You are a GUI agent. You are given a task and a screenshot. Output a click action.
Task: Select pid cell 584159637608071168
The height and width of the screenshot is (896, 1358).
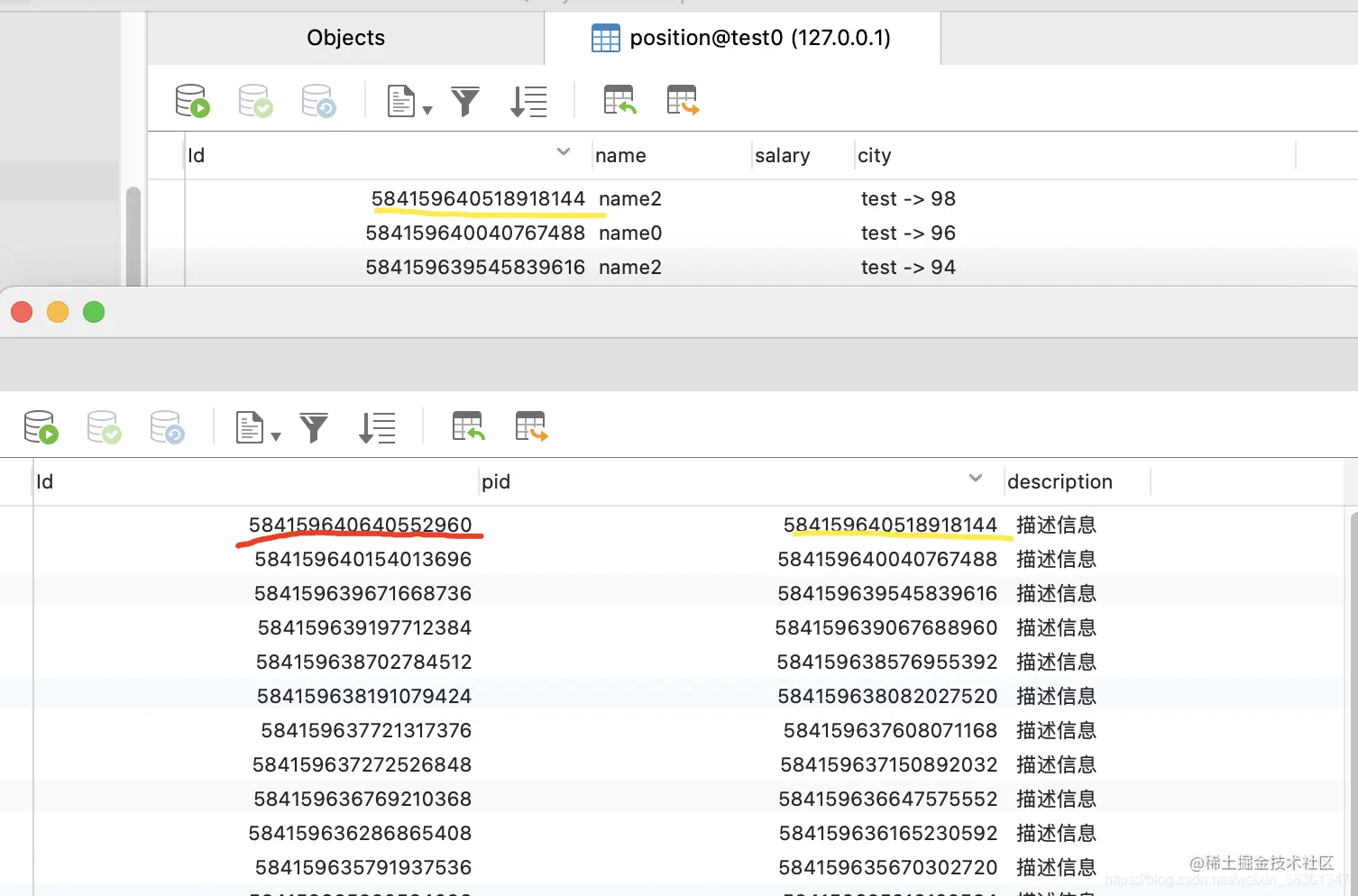(890, 731)
